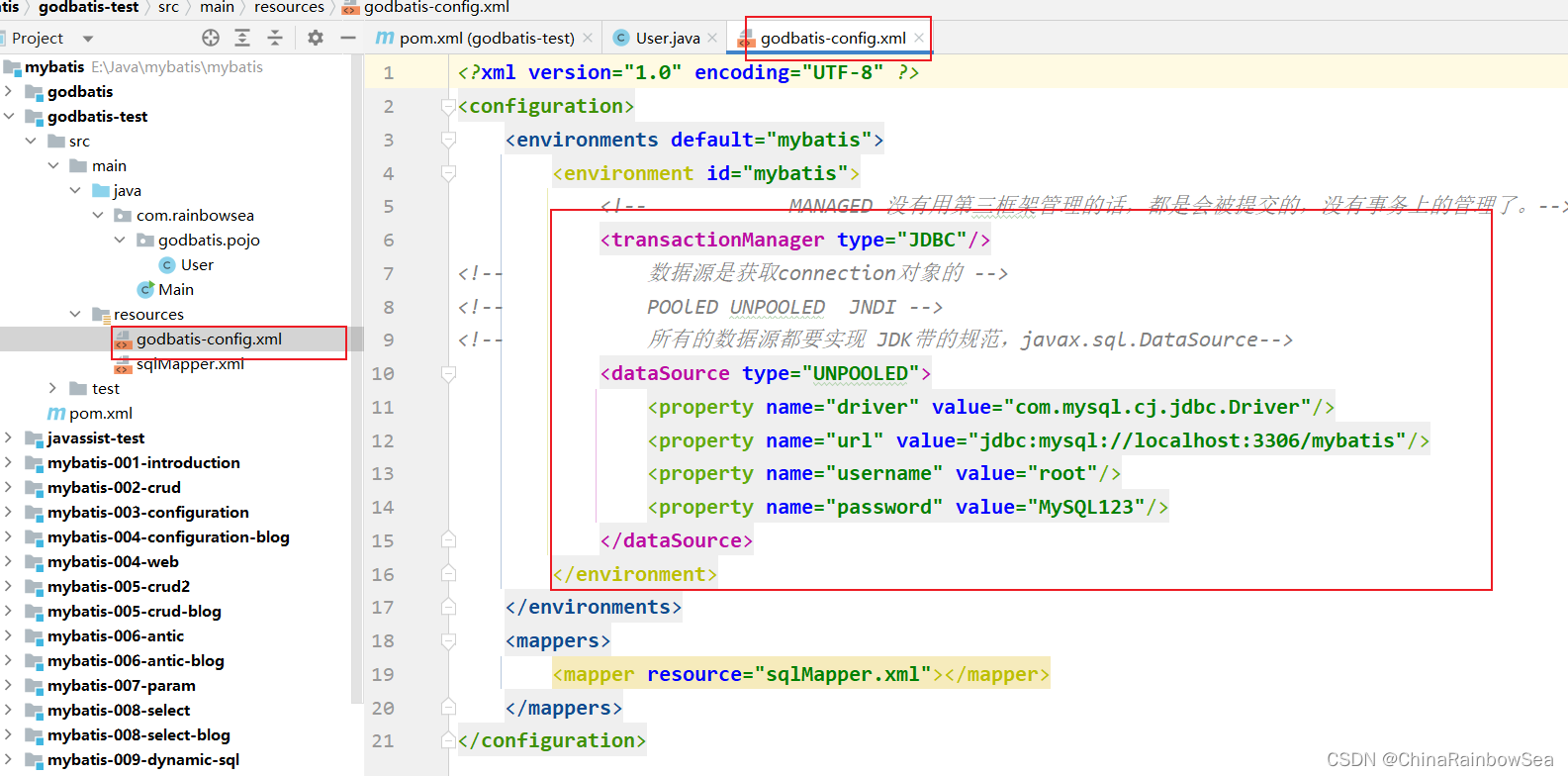Select the User class icon in tree

167,265
